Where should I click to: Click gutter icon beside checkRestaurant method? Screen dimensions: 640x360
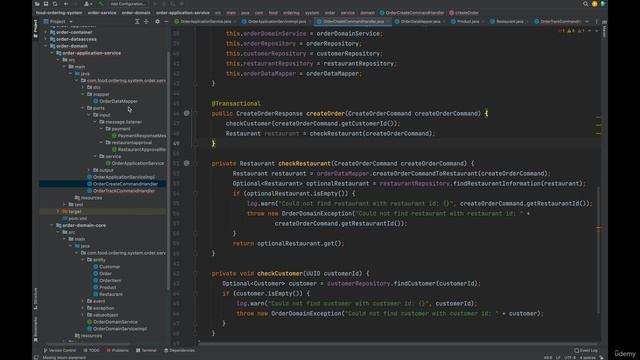[187, 163]
